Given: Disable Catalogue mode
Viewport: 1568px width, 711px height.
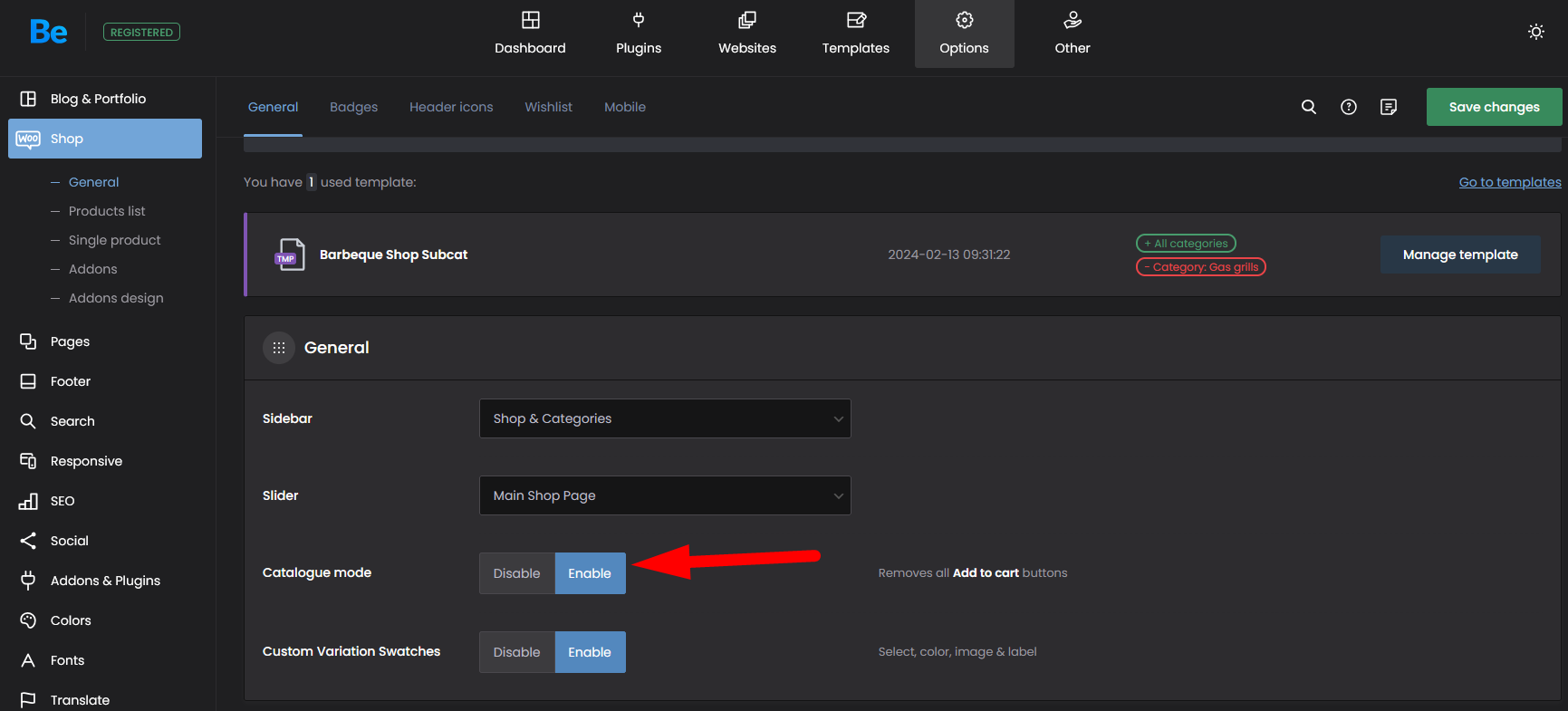Looking at the screenshot, I should [x=516, y=573].
